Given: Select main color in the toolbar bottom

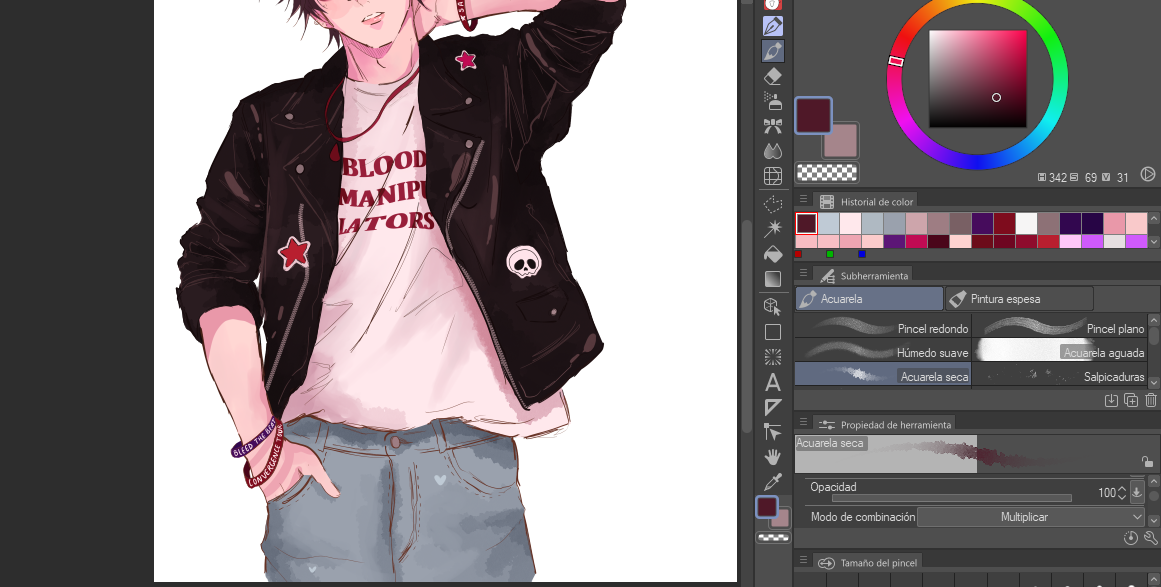Looking at the screenshot, I should point(766,506).
